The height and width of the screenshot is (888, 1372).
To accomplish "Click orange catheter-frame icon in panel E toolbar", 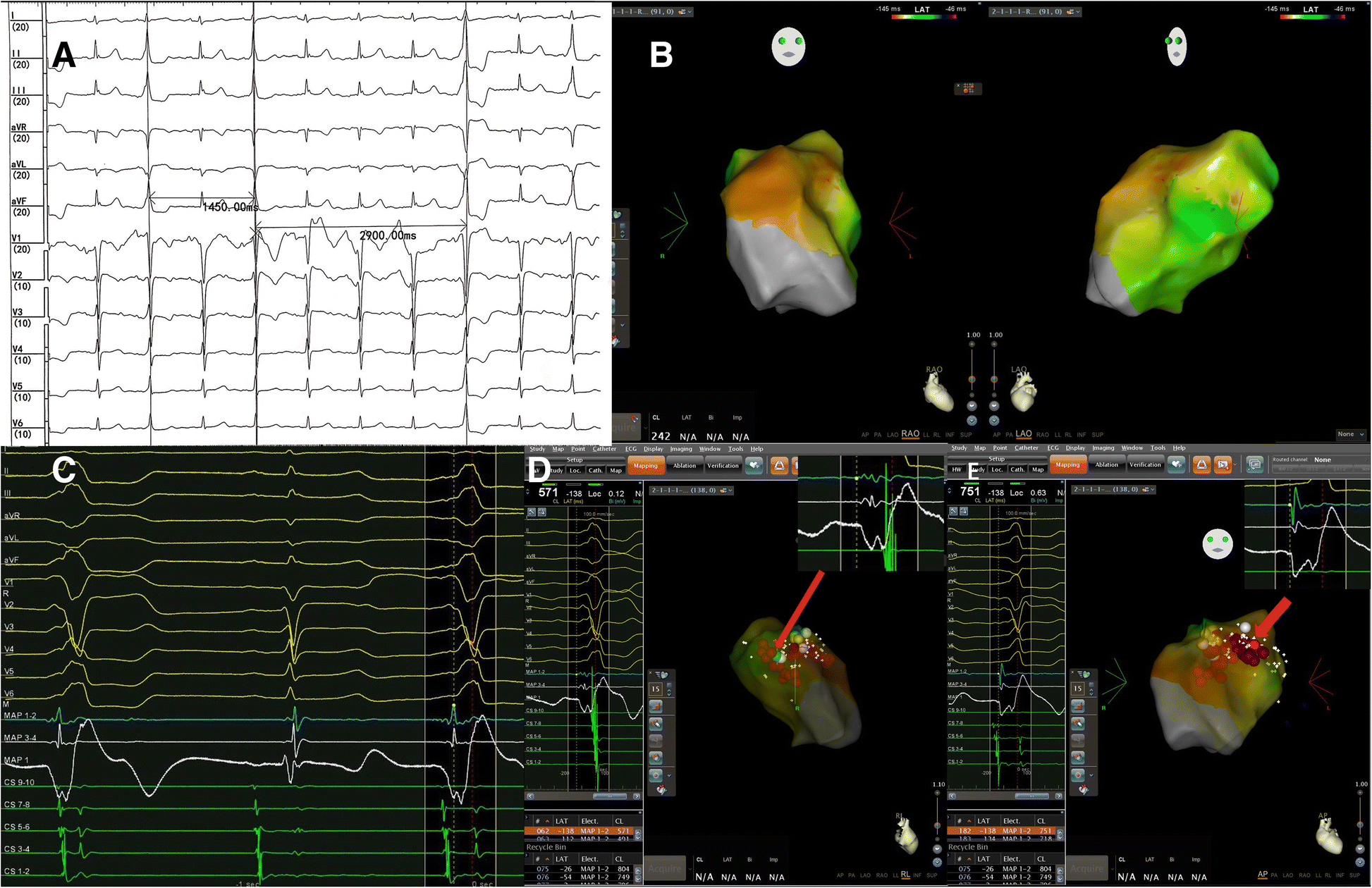I will click(x=1201, y=464).
